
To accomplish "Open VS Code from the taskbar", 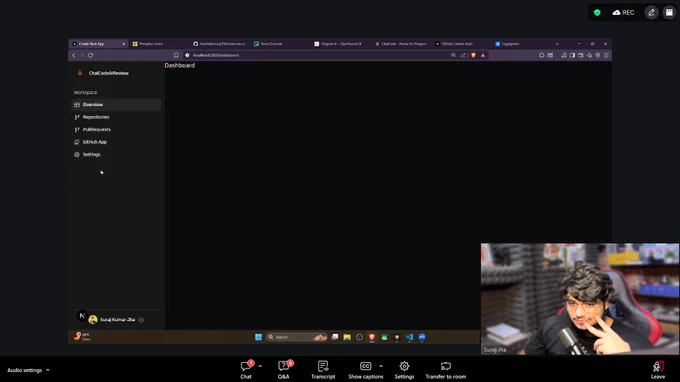I will [409, 337].
